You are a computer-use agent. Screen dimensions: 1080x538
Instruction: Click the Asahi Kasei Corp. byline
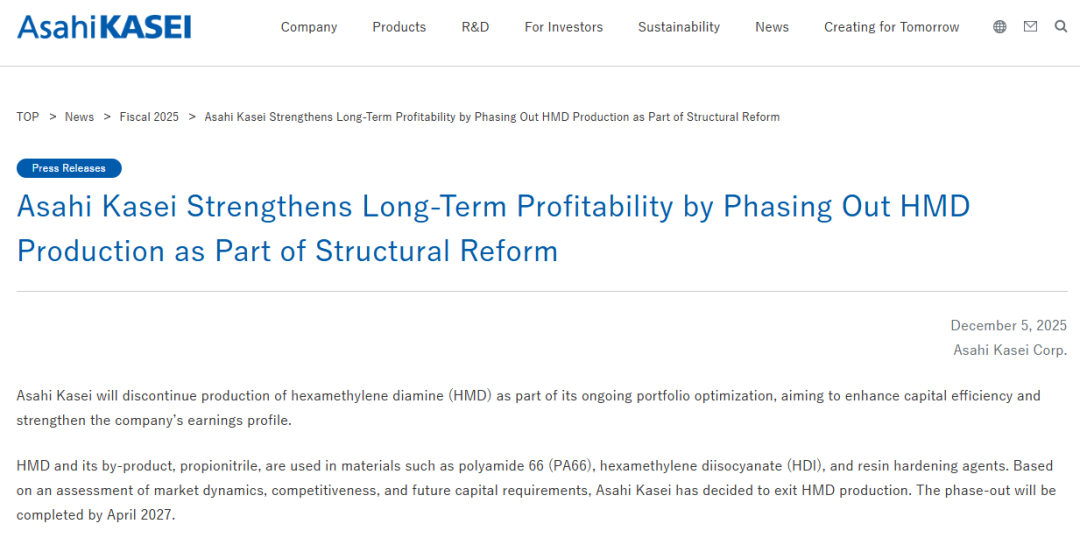coord(1009,350)
